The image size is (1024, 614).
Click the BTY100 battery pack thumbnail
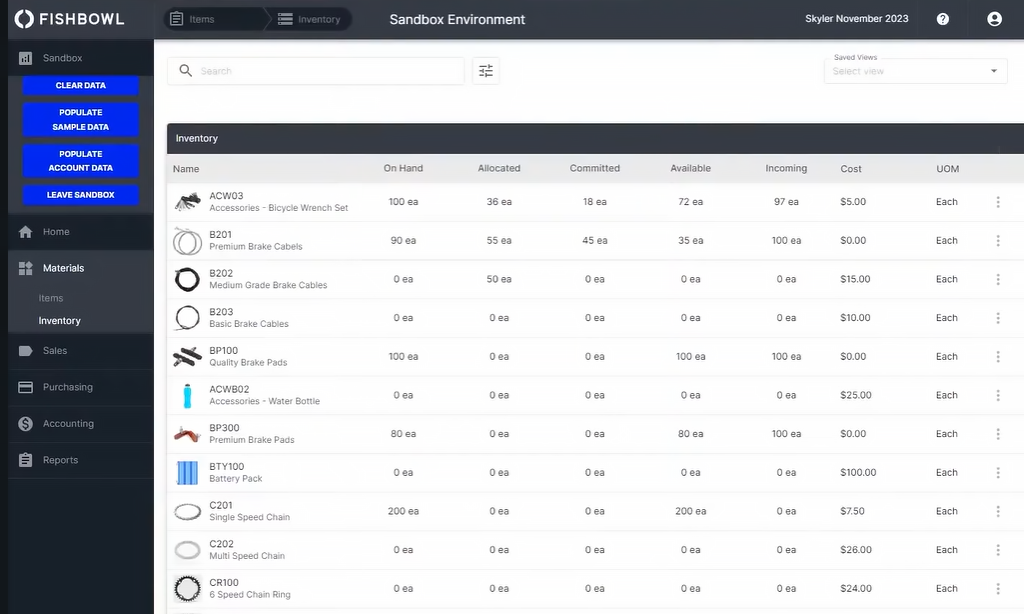pyautogui.click(x=187, y=472)
